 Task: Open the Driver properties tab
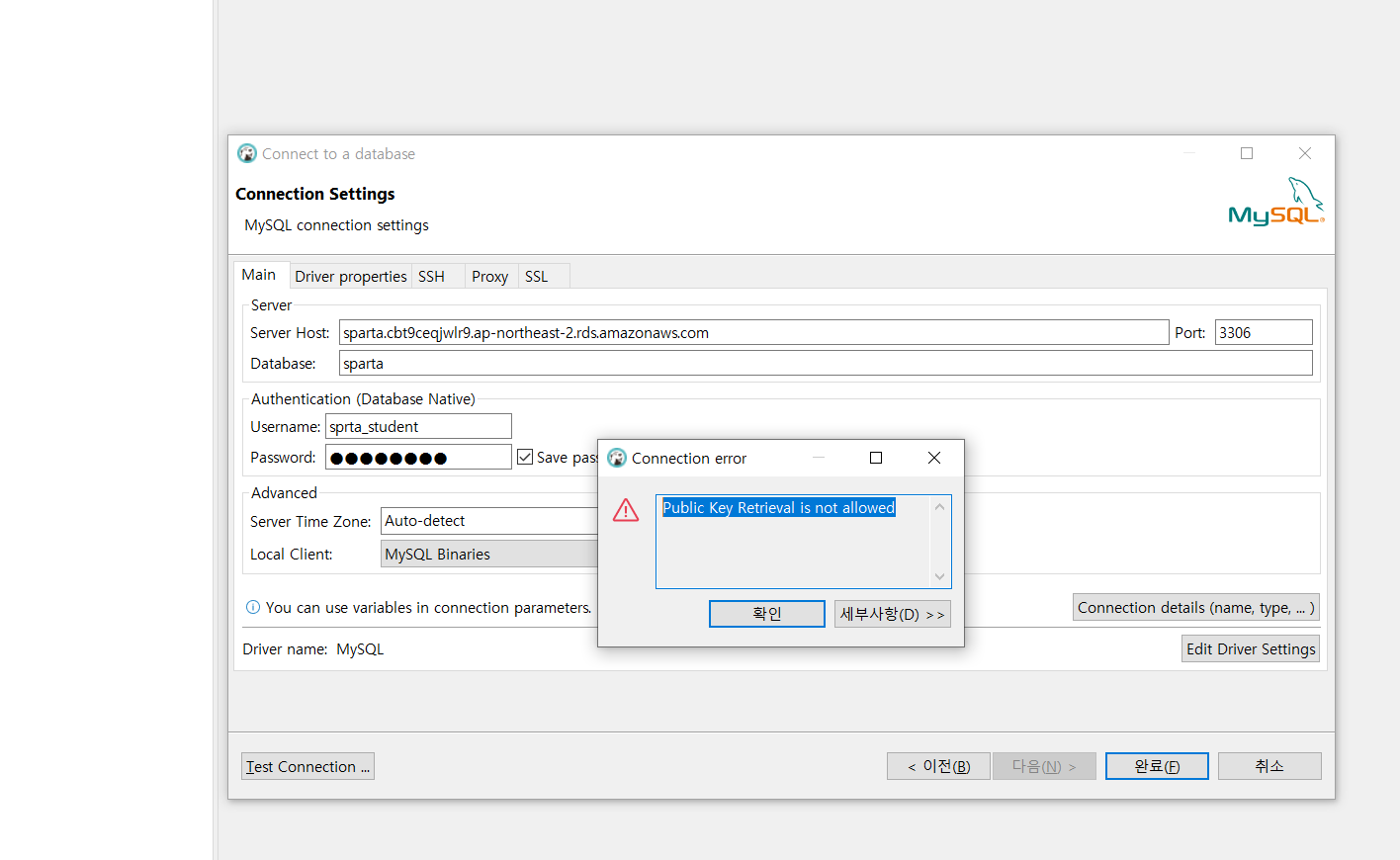pos(351,277)
